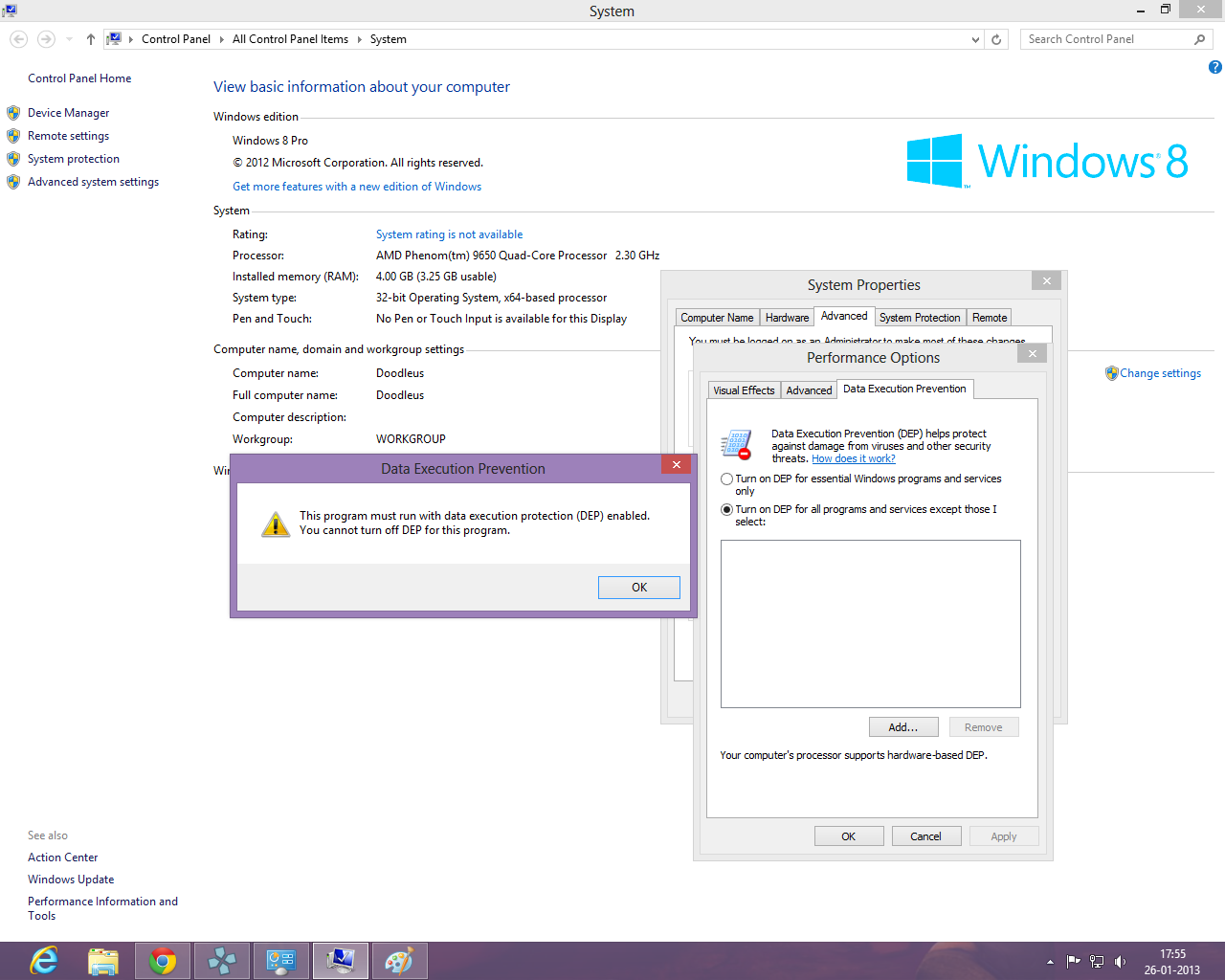This screenshot has width=1225, height=980.
Task: Click the blue help question mark icon
Action: tap(1214, 67)
